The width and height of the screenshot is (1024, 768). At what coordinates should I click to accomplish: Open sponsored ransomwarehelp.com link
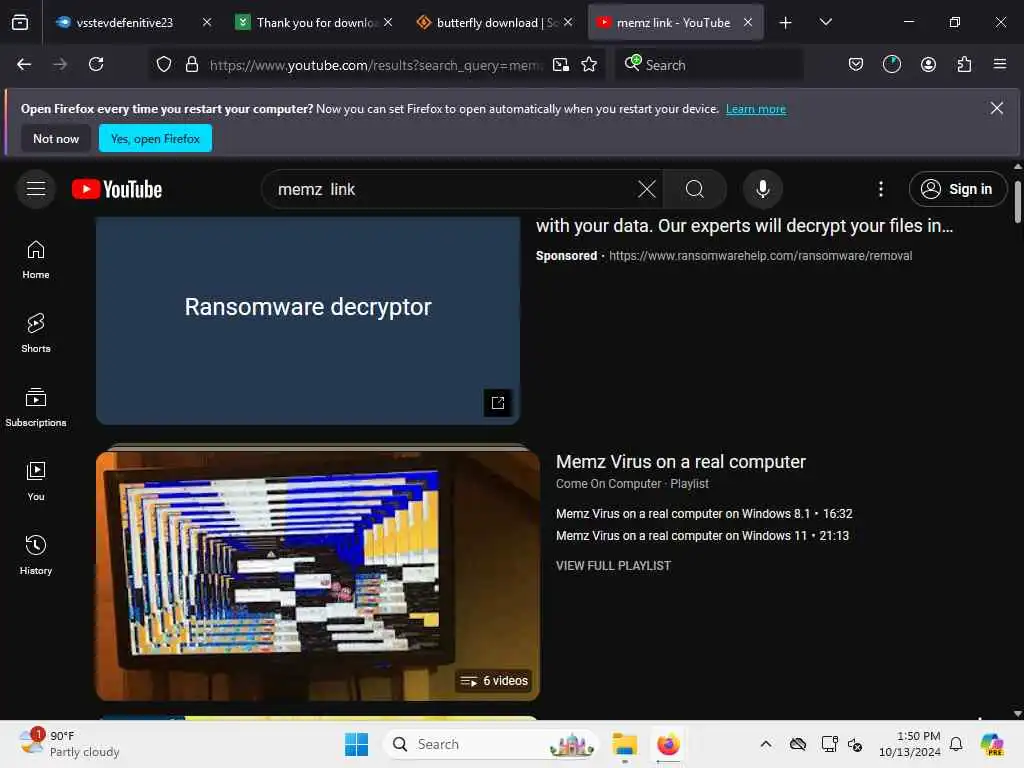pos(760,256)
